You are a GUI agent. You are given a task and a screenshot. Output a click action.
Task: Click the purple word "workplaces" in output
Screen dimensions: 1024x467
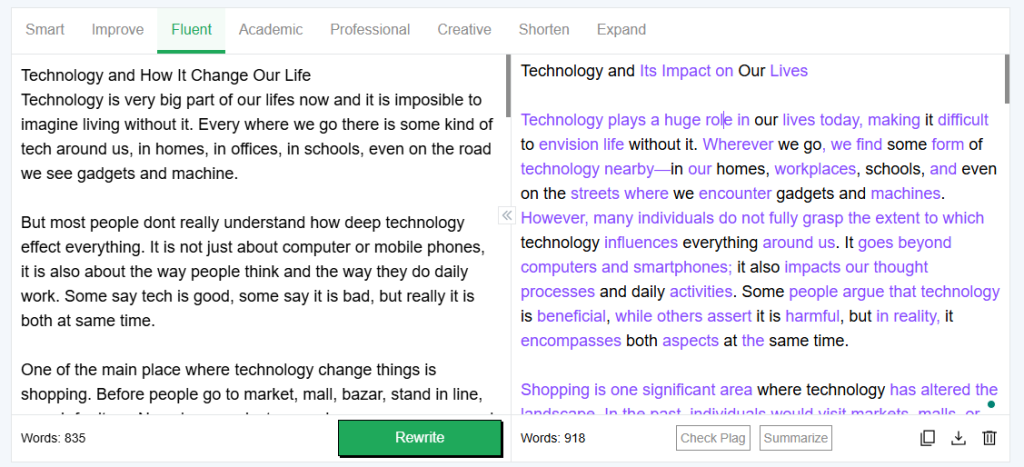point(815,169)
